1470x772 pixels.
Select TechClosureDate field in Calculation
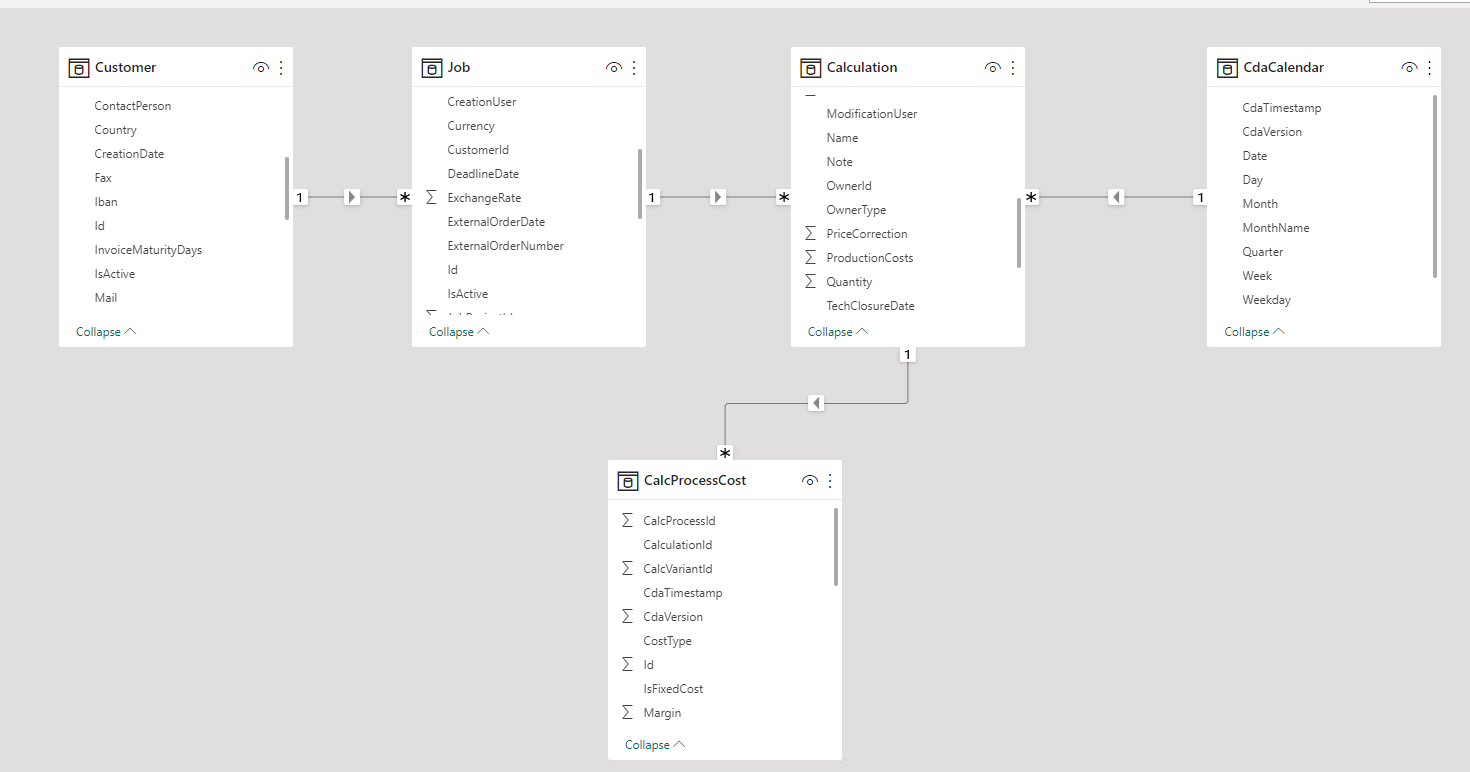tap(870, 306)
